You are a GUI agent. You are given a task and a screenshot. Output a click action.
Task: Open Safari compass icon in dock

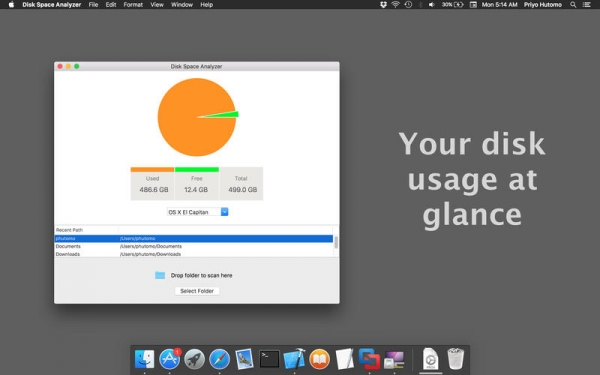pyautogui.click(x=219, y=359)
